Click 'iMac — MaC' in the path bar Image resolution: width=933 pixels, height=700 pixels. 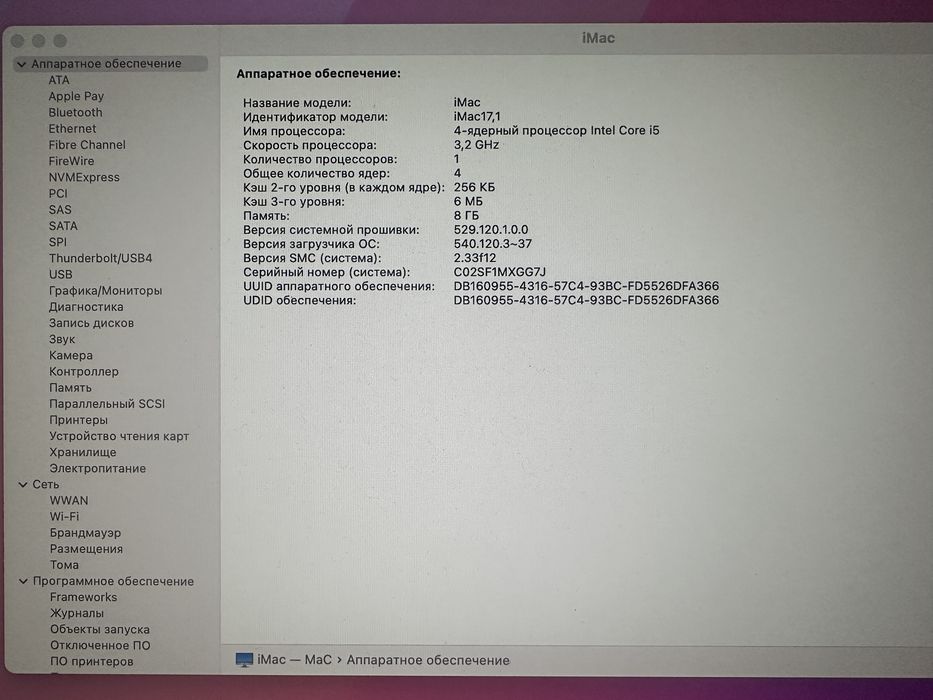pyautogui.click(x=295, y=660)
